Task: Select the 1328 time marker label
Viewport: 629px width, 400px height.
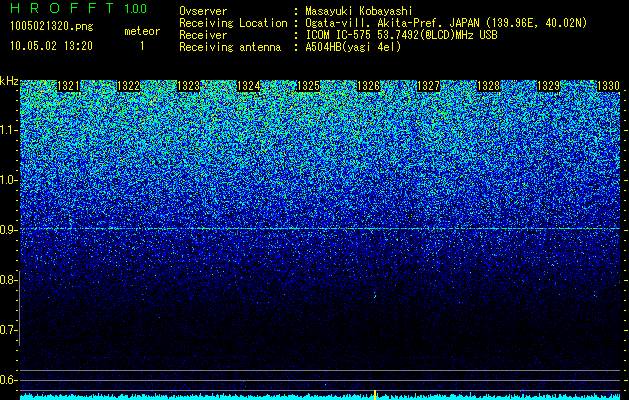Action: coord(489,86)
